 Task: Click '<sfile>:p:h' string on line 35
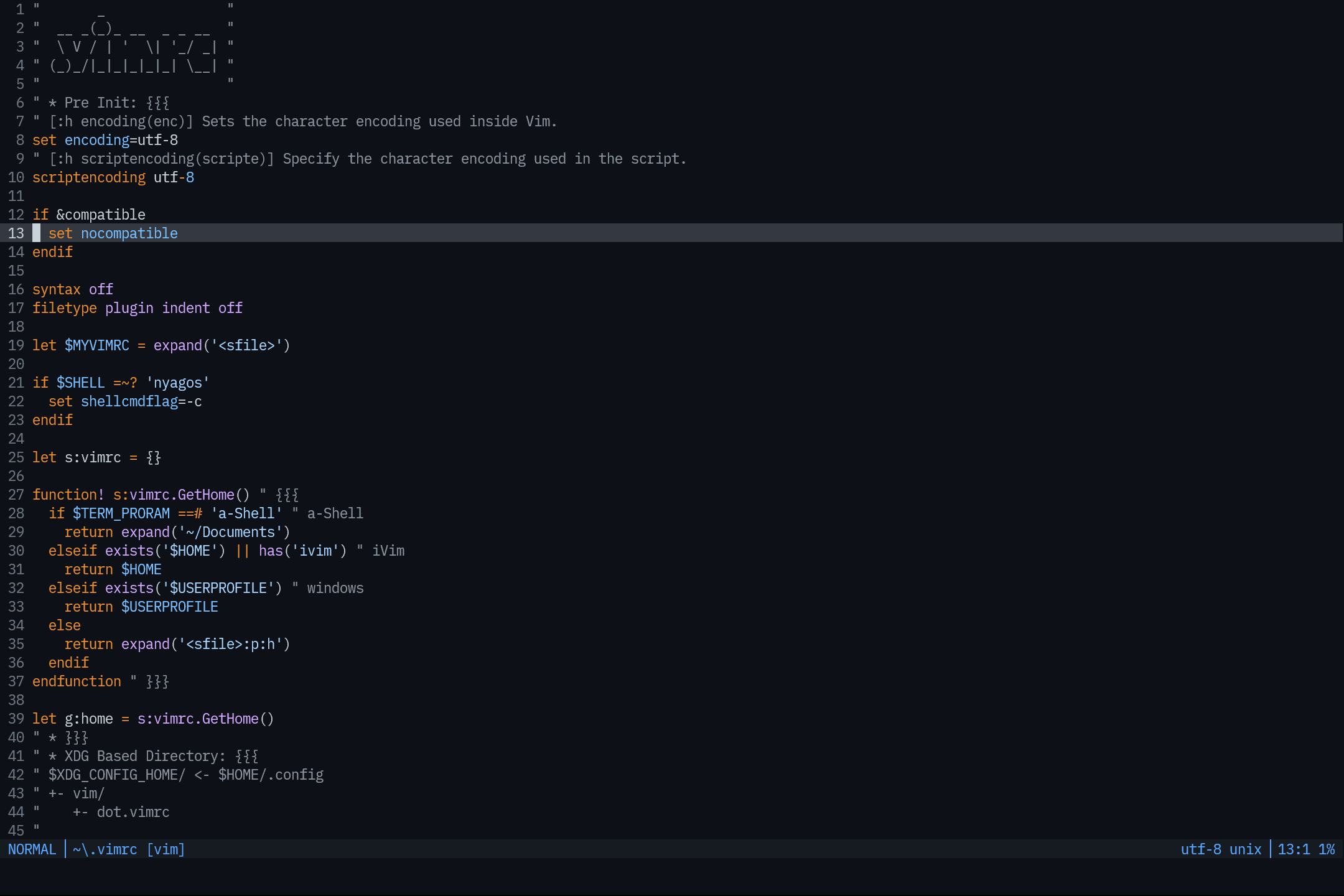coord(230,644)
